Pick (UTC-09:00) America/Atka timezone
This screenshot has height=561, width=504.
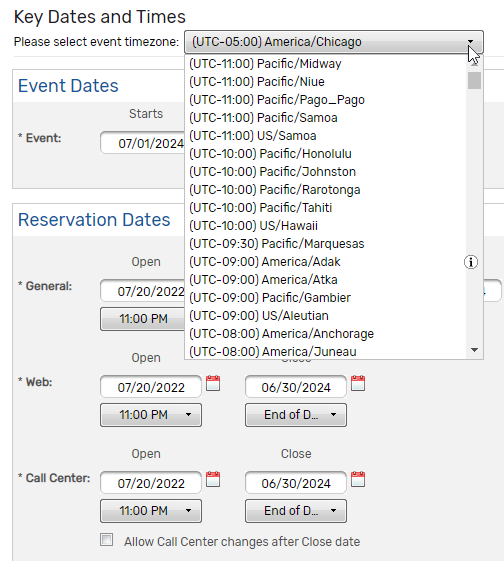(x=326, y=280)
